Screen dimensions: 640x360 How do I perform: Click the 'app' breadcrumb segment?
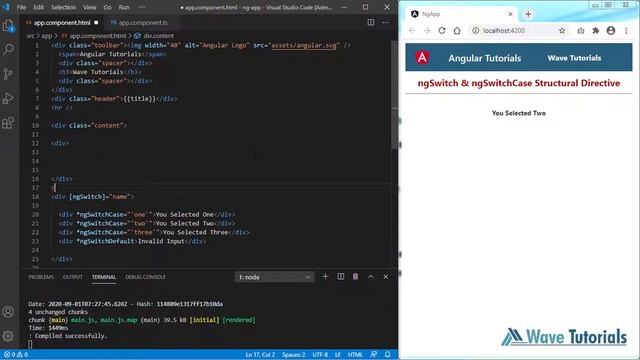coord(47,36)
